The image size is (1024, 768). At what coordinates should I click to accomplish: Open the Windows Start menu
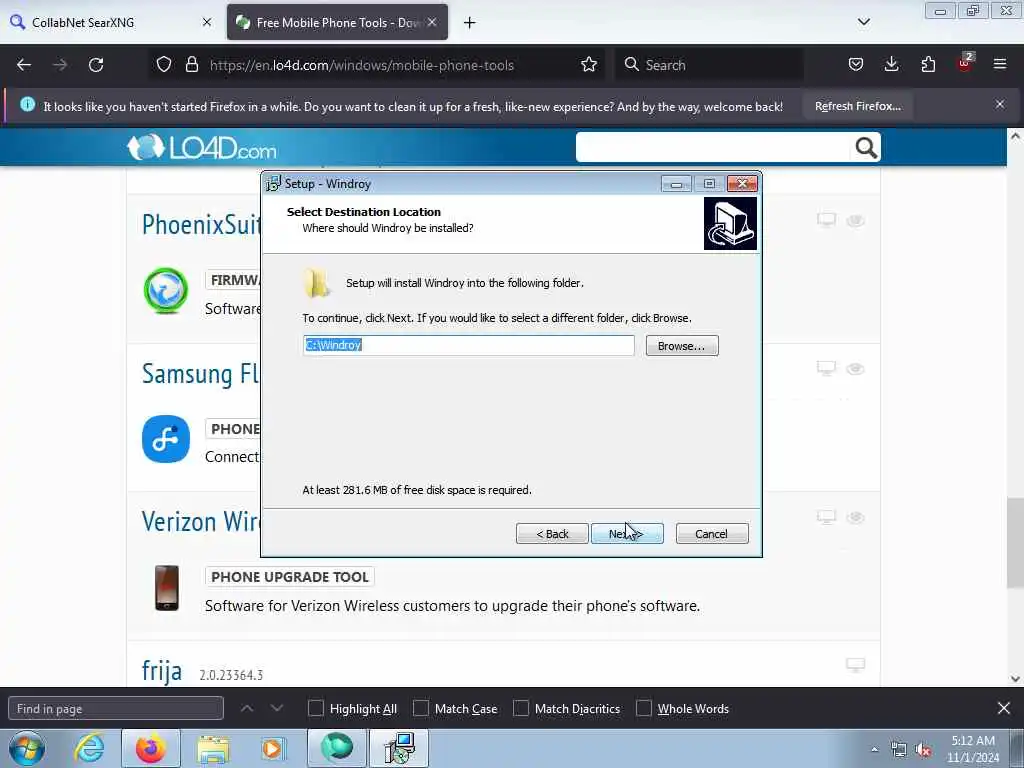click(27, 748)
